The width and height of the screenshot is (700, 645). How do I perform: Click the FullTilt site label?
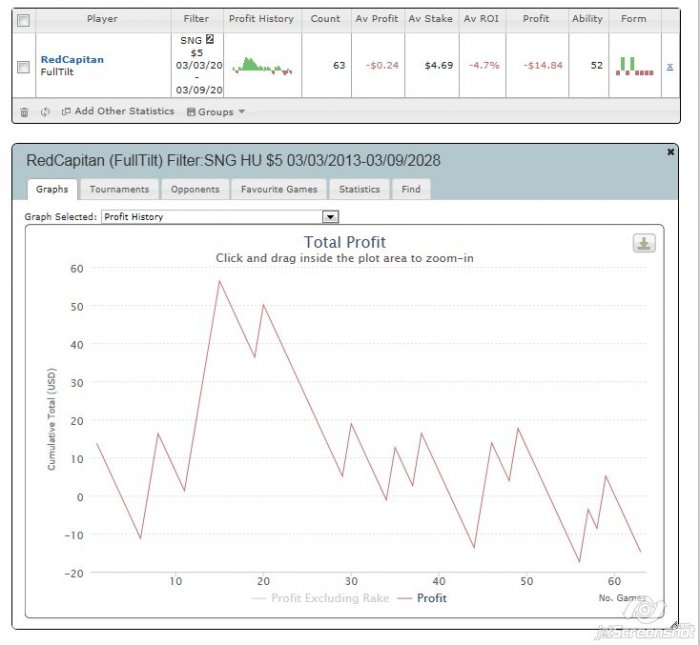click(x=57, y=72)
